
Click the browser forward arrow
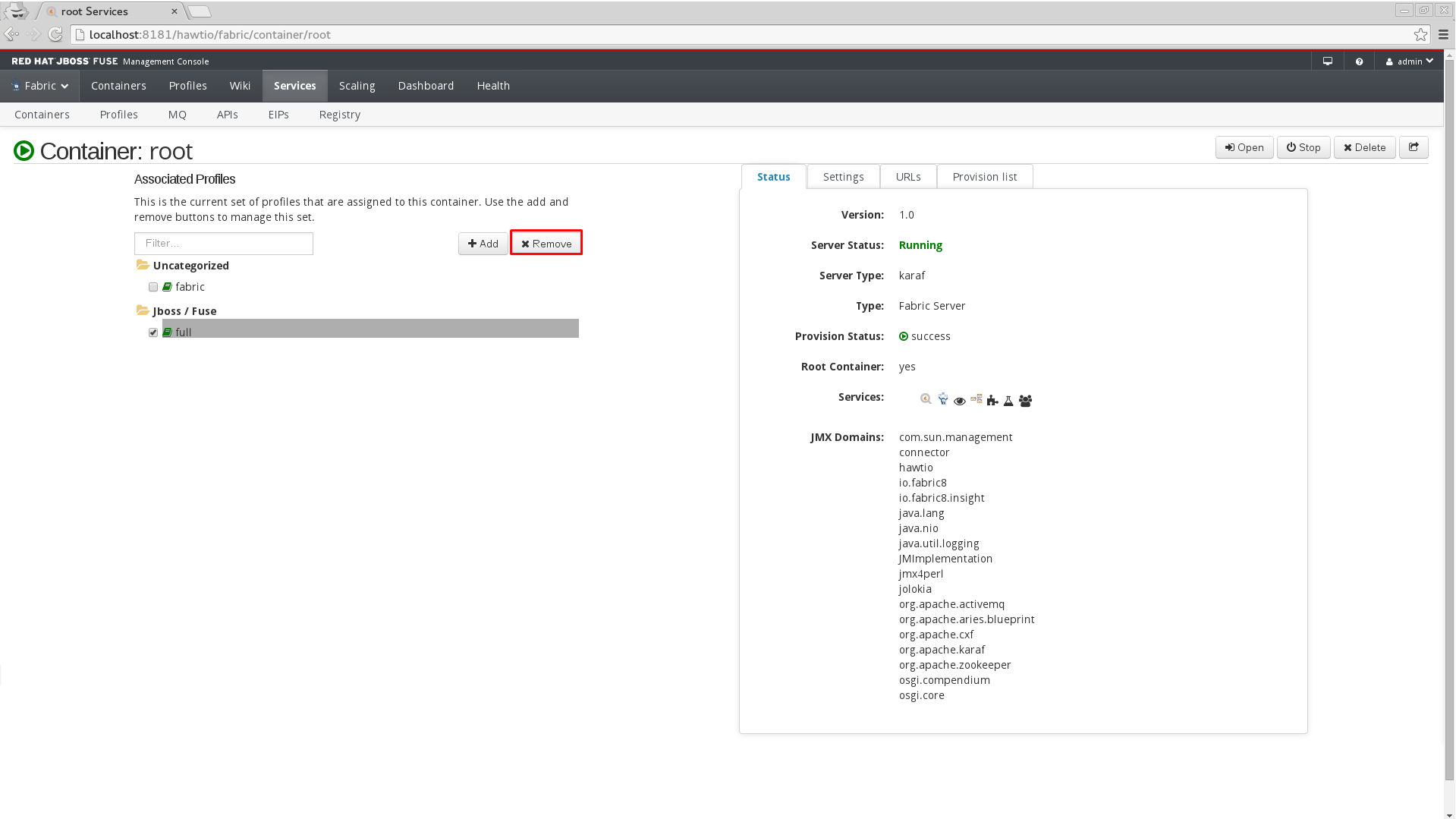click(33, 34)
